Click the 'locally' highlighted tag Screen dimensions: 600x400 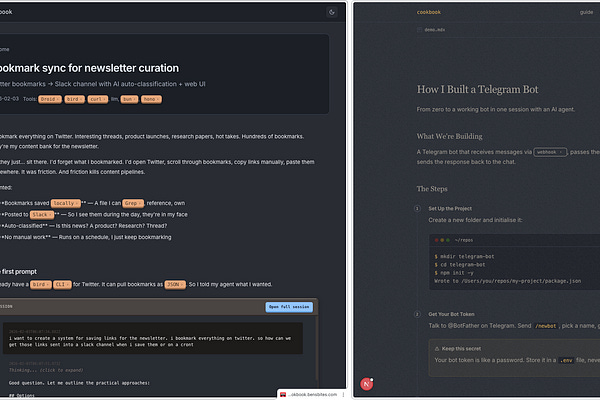(x=65, y=203)
